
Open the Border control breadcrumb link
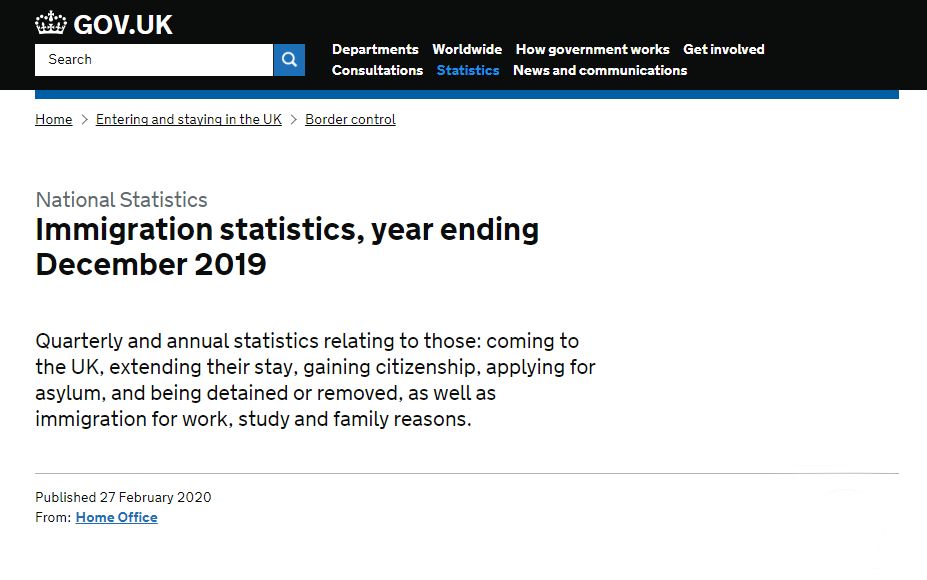tap(350, 119)
